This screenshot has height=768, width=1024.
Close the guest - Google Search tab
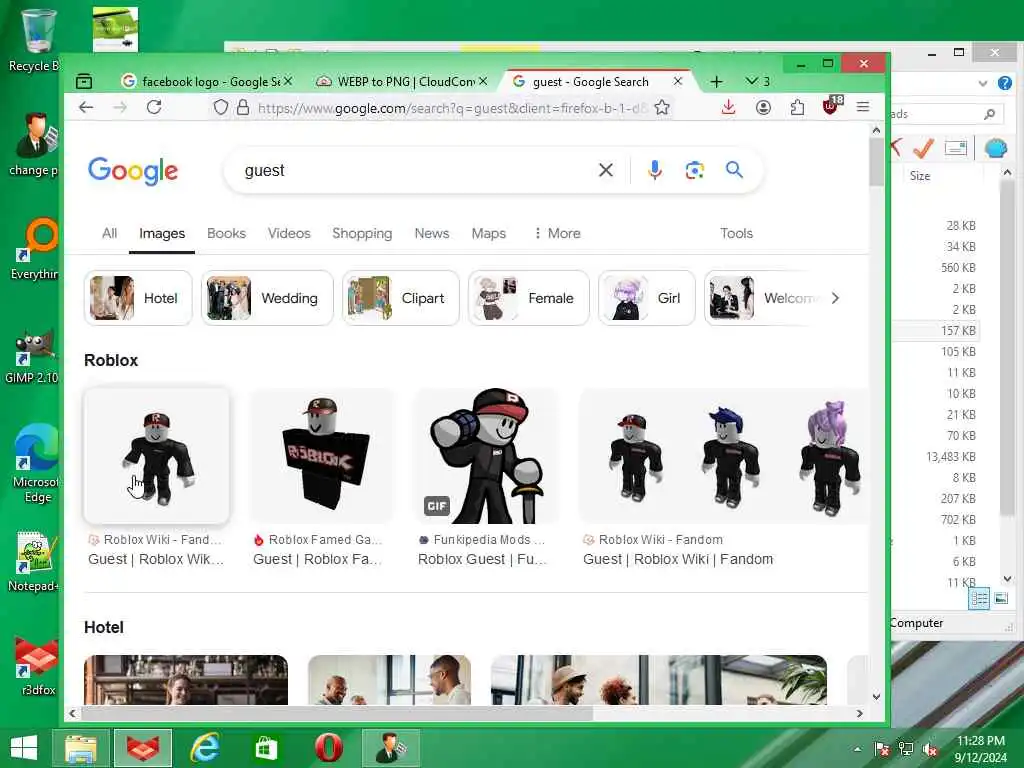tap(678, 81)
